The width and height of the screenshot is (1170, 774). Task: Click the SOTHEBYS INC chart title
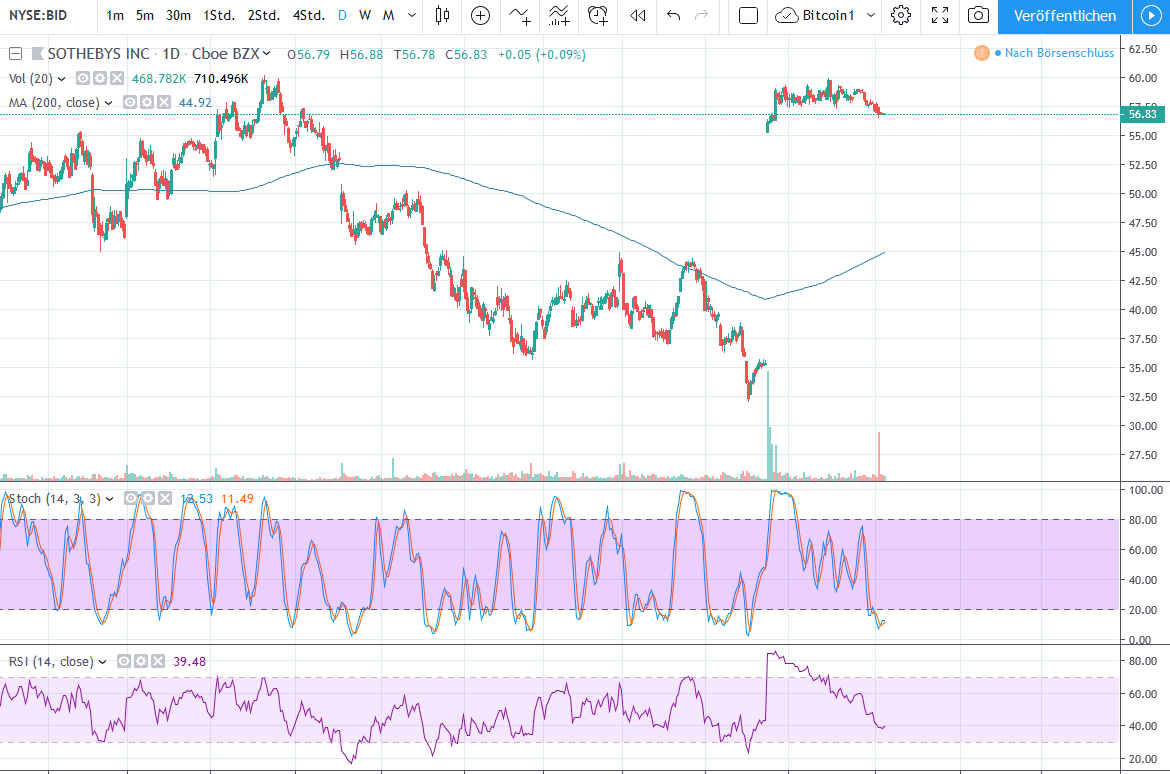tap(98, 54)
